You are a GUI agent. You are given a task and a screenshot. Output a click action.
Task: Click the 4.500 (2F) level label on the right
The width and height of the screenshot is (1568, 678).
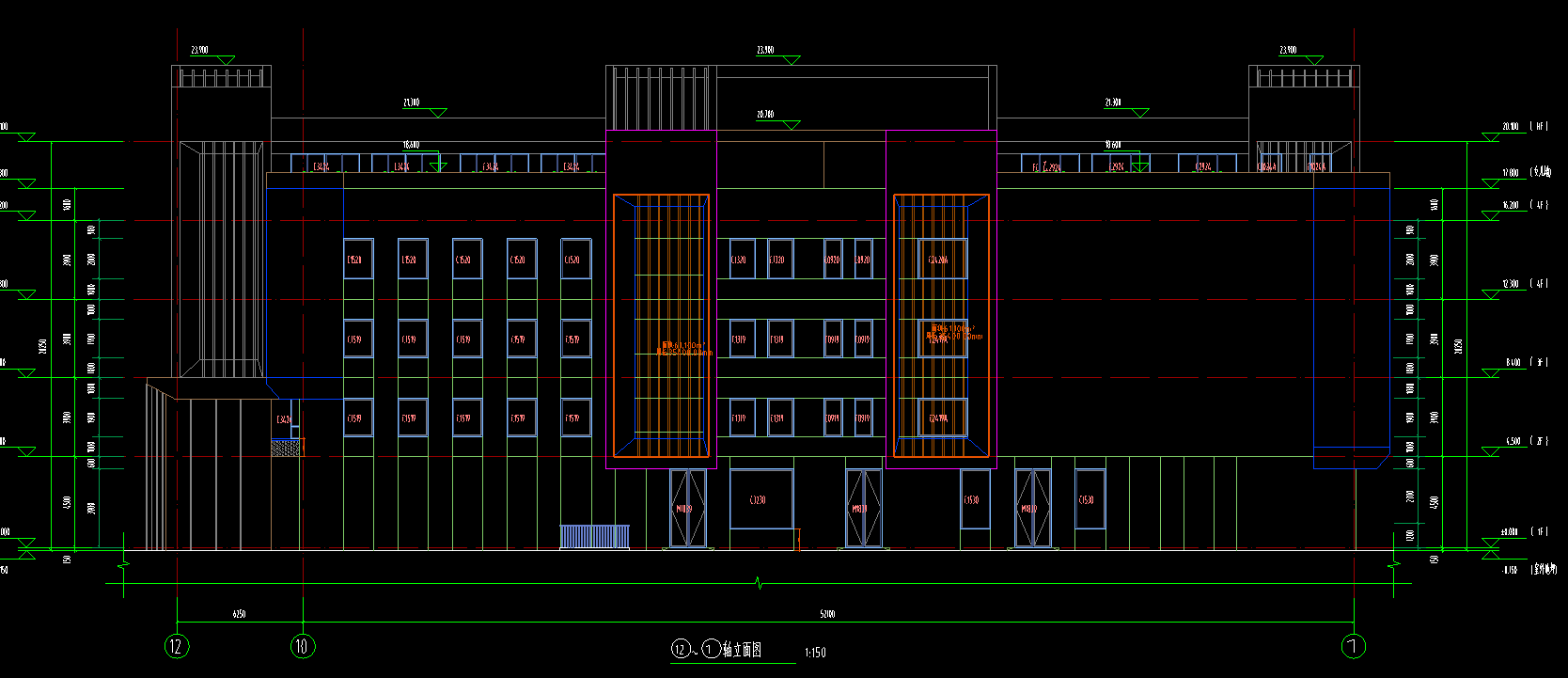tap(1526, 441)
